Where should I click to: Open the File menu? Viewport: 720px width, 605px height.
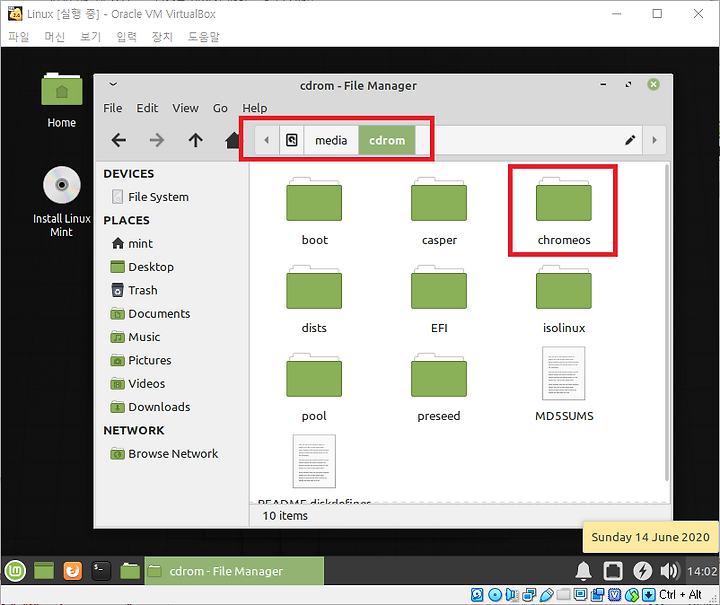112,108
